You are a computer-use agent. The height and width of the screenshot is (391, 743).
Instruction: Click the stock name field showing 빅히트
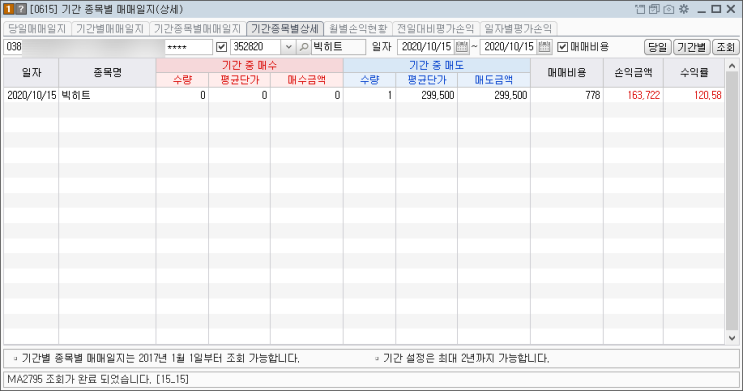pos(338,47)
